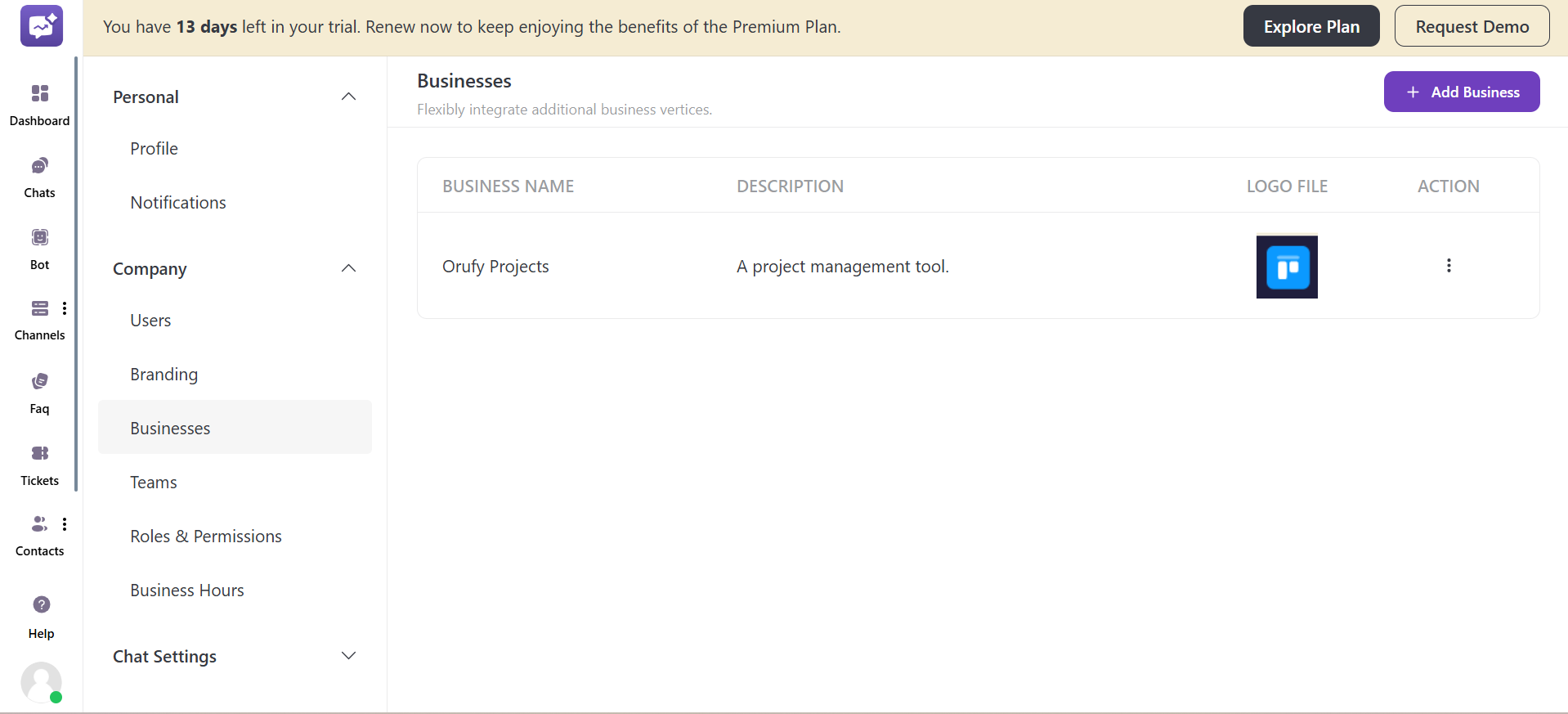Open the Channels icon in sidebar
This screenshot has width=1568, height=714.
click(39, 308)
